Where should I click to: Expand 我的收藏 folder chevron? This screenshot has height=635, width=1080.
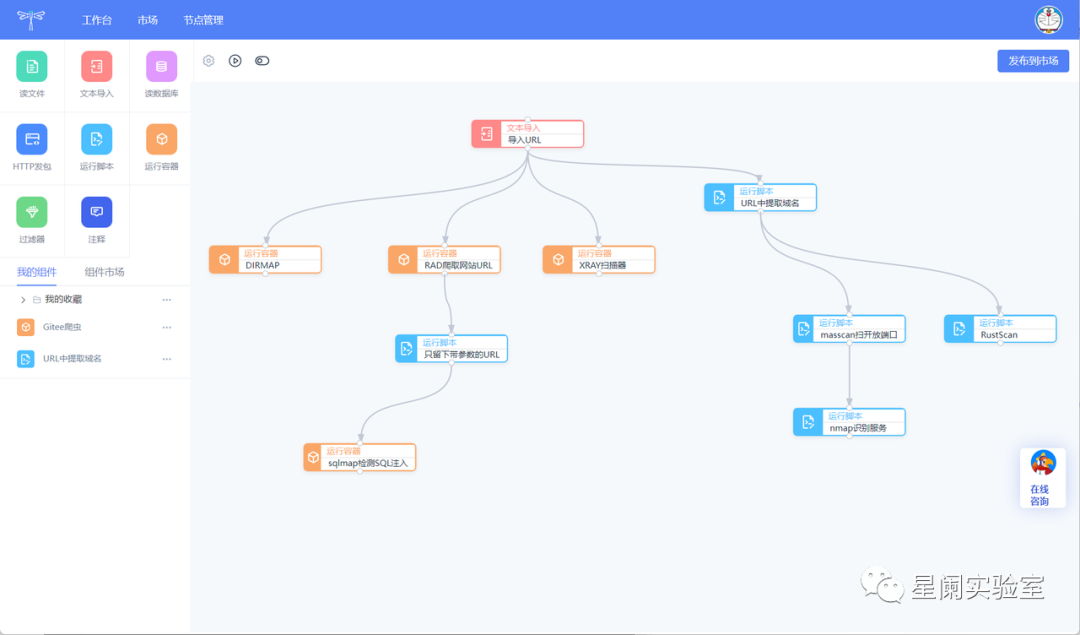point(23,300)
